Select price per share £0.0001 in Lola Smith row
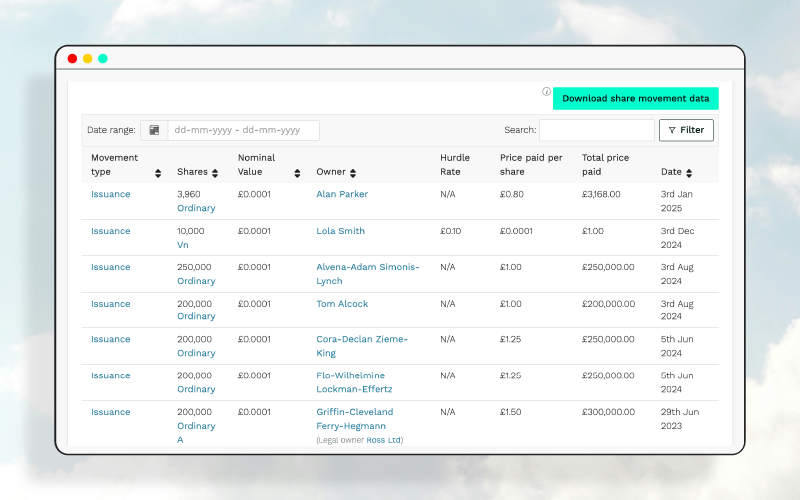Image resolution: width=800 pixels, height=500 pixels. point(516,231)
